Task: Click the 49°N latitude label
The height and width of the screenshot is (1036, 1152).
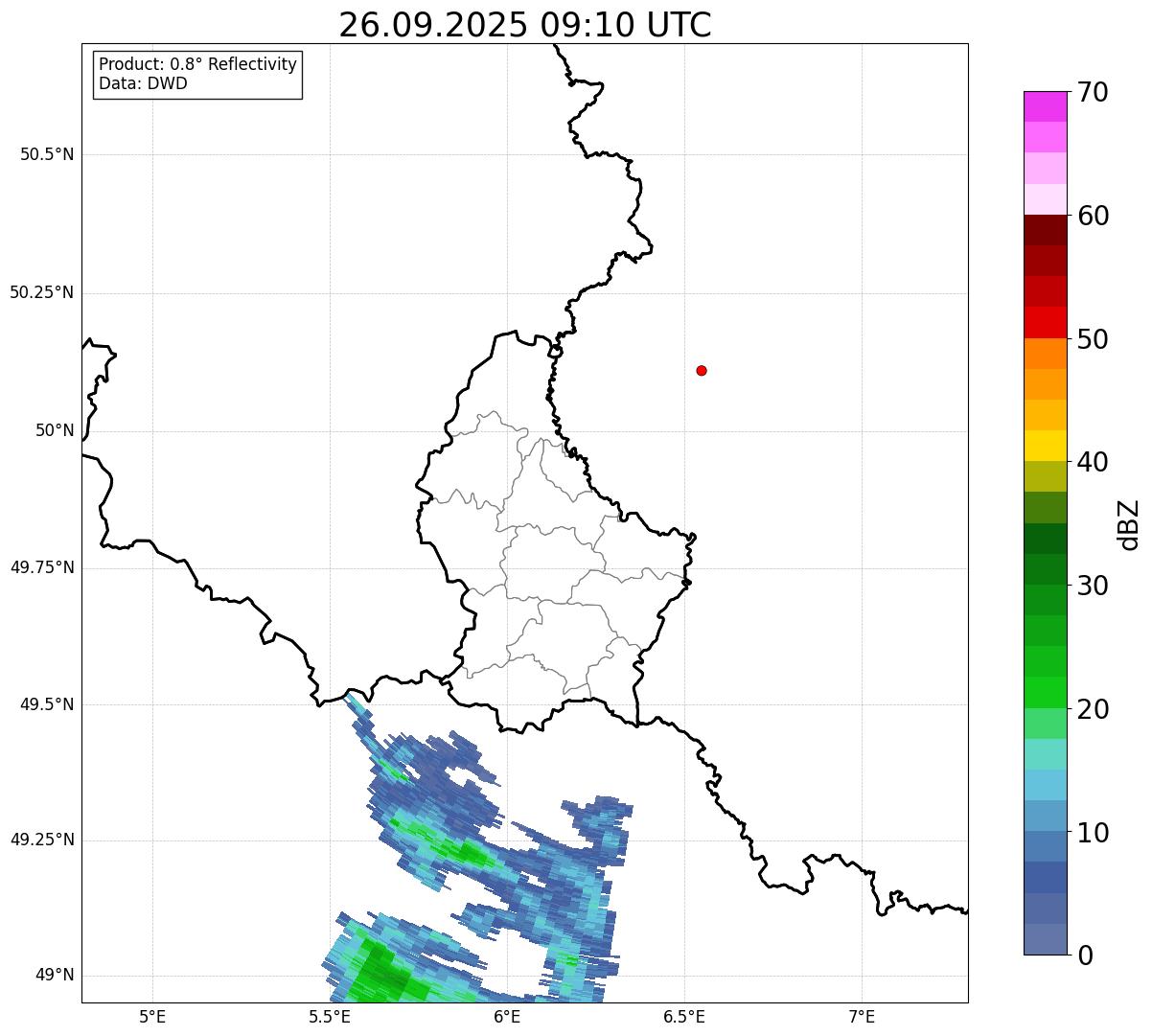Action: 55,975
